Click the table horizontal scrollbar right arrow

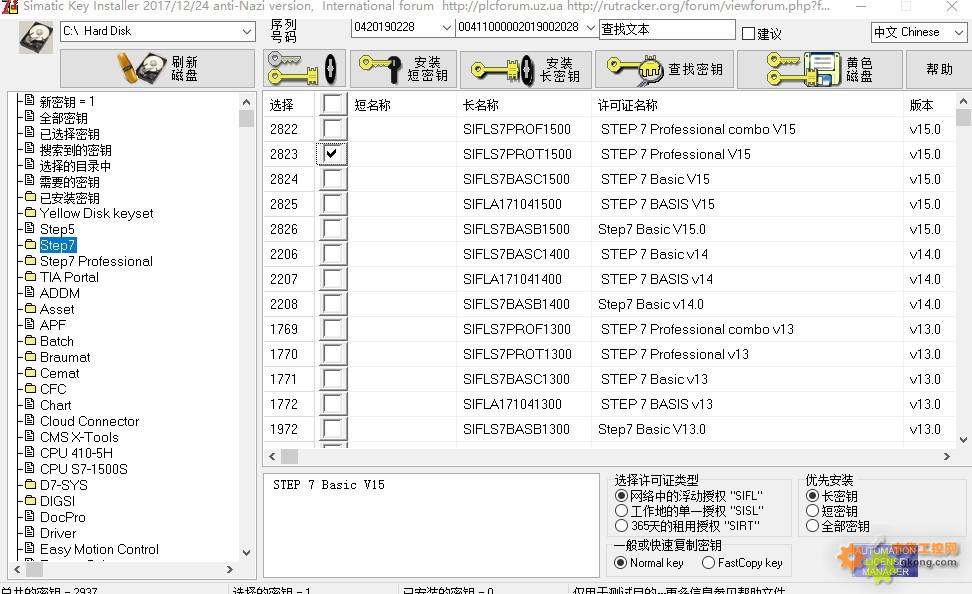click(947, 456)
